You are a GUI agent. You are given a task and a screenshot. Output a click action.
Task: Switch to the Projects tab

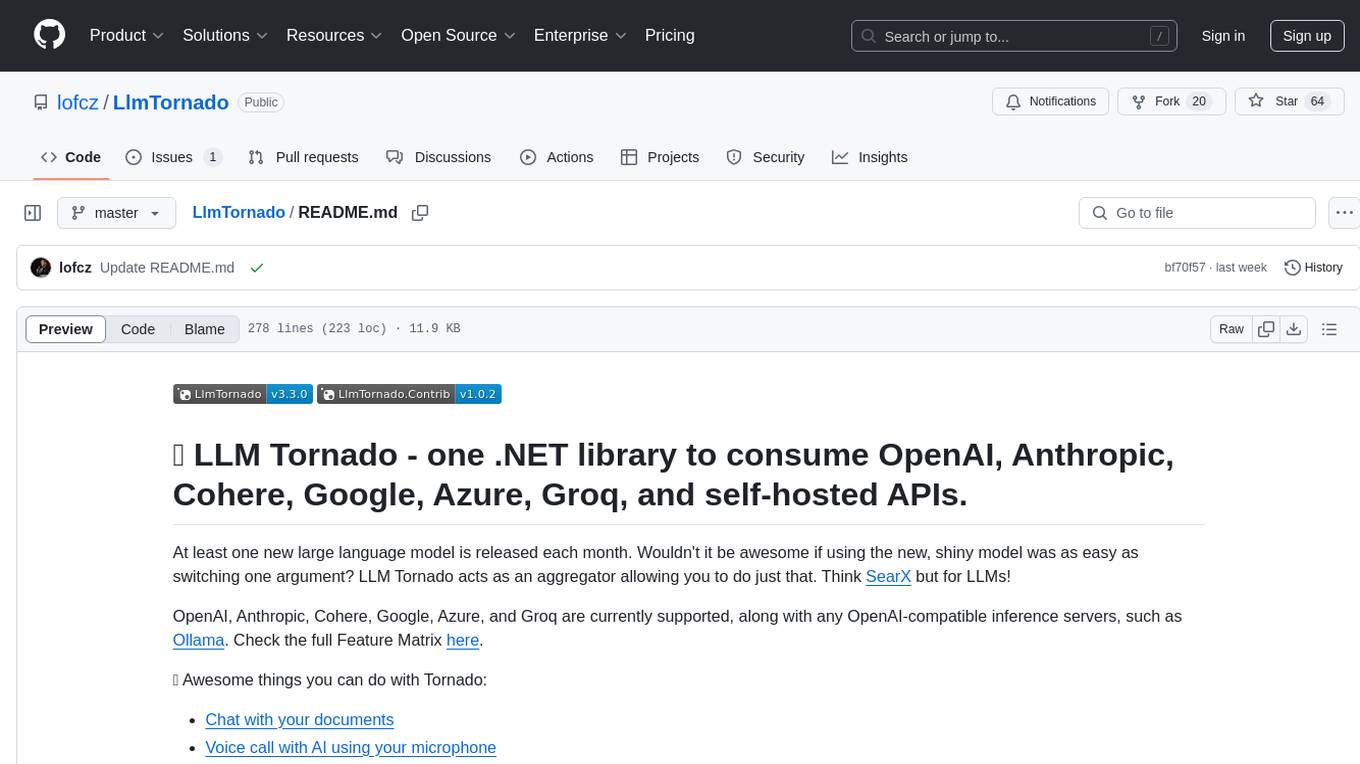(x=660, y=157)
